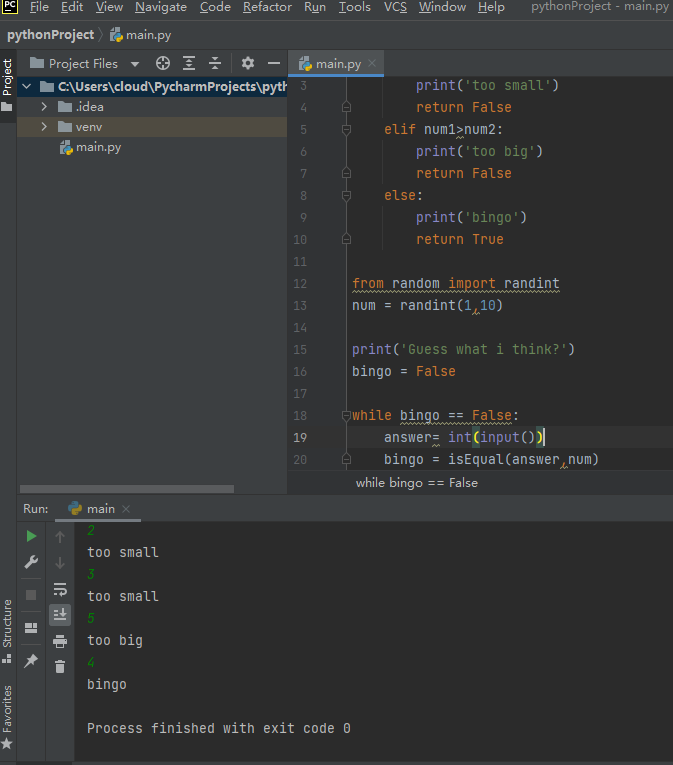Click the locate/select opened file crosshair icon
This screenshot has height=765, width=673.
tap(163, 63)
